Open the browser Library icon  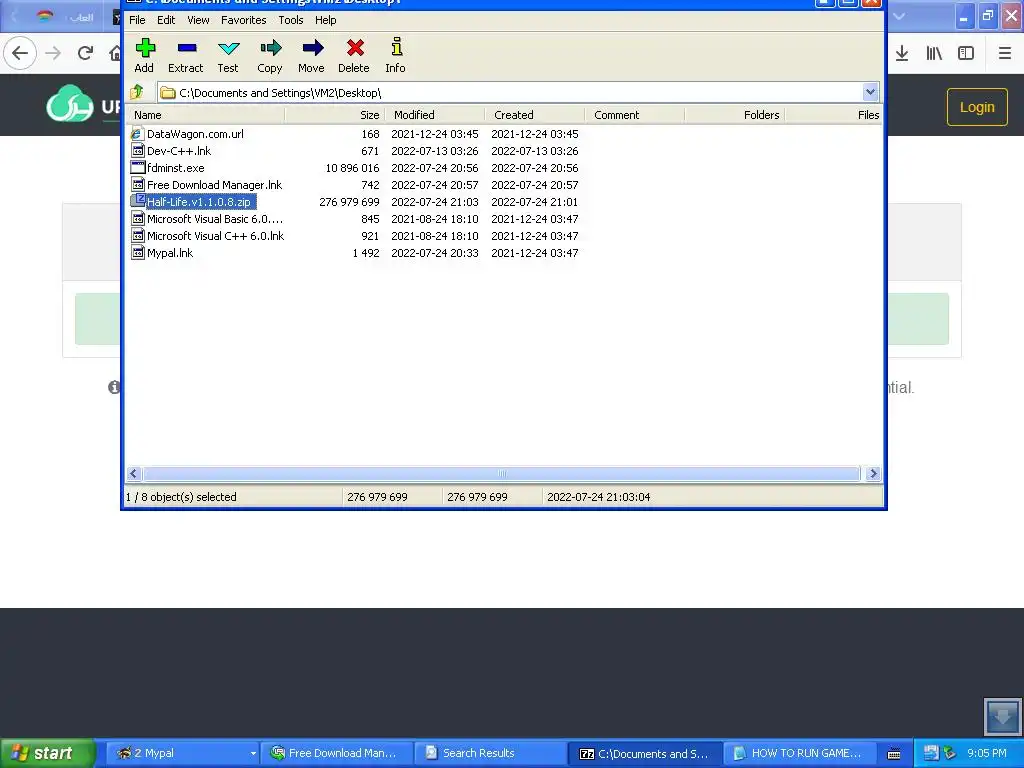[934, 53]
